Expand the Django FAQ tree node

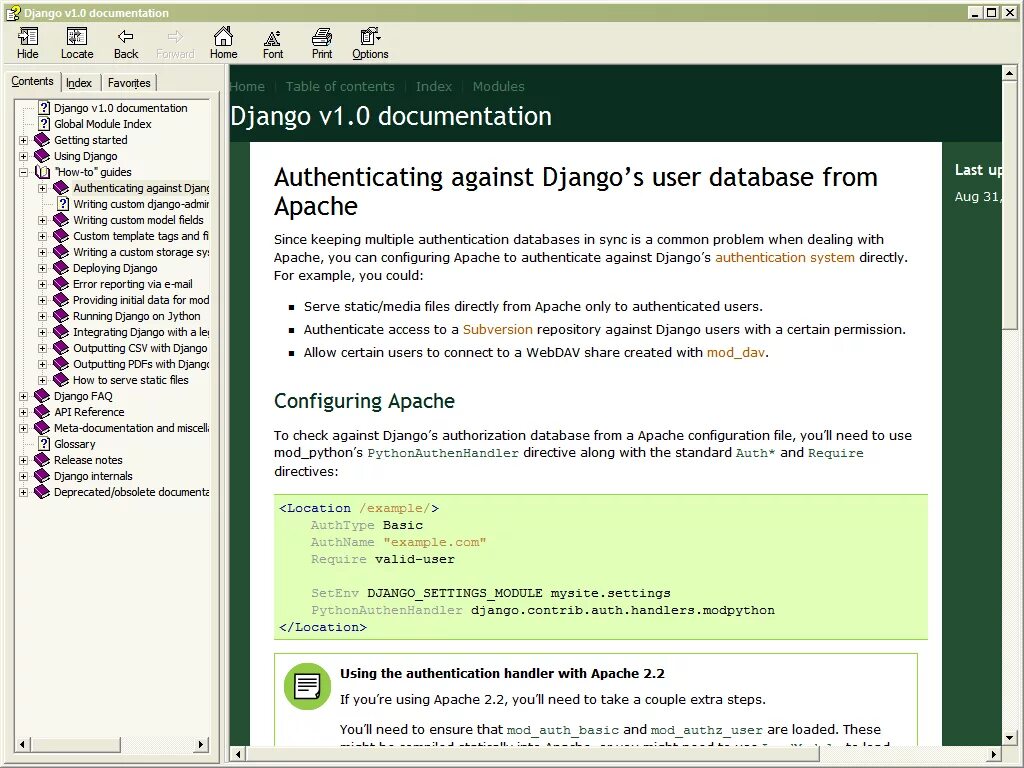(24, 396)
